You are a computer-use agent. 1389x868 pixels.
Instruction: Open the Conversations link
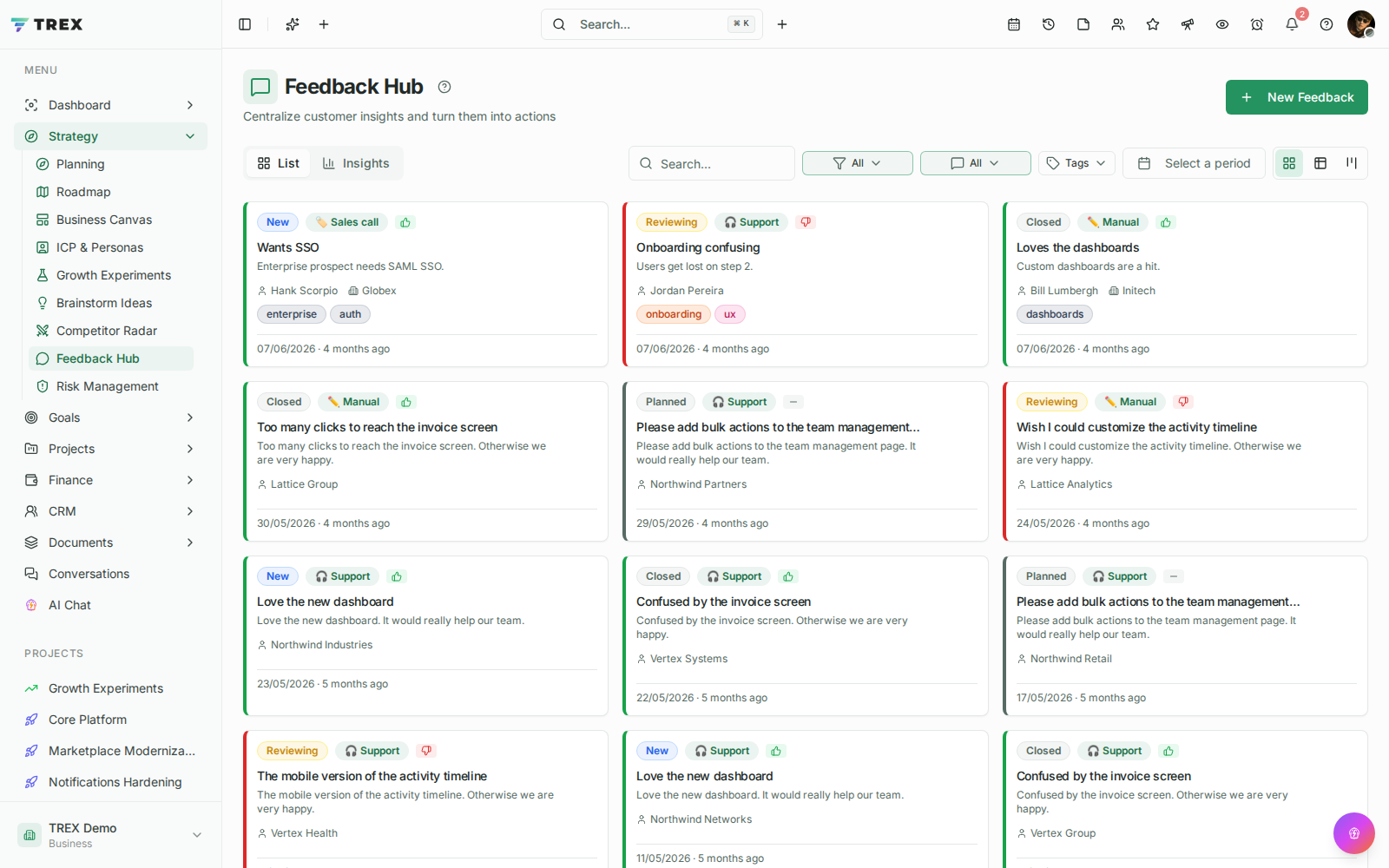[110, 574]
